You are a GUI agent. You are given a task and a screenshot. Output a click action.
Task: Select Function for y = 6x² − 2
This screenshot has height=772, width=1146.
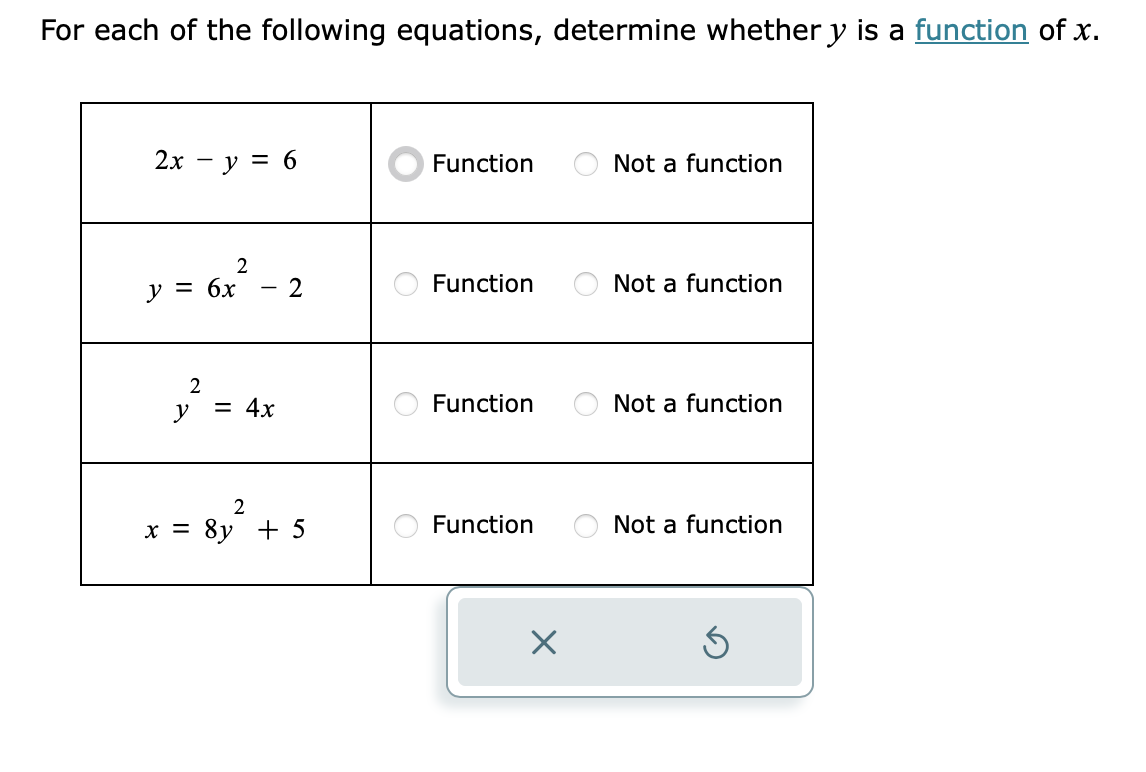point(405,284)
